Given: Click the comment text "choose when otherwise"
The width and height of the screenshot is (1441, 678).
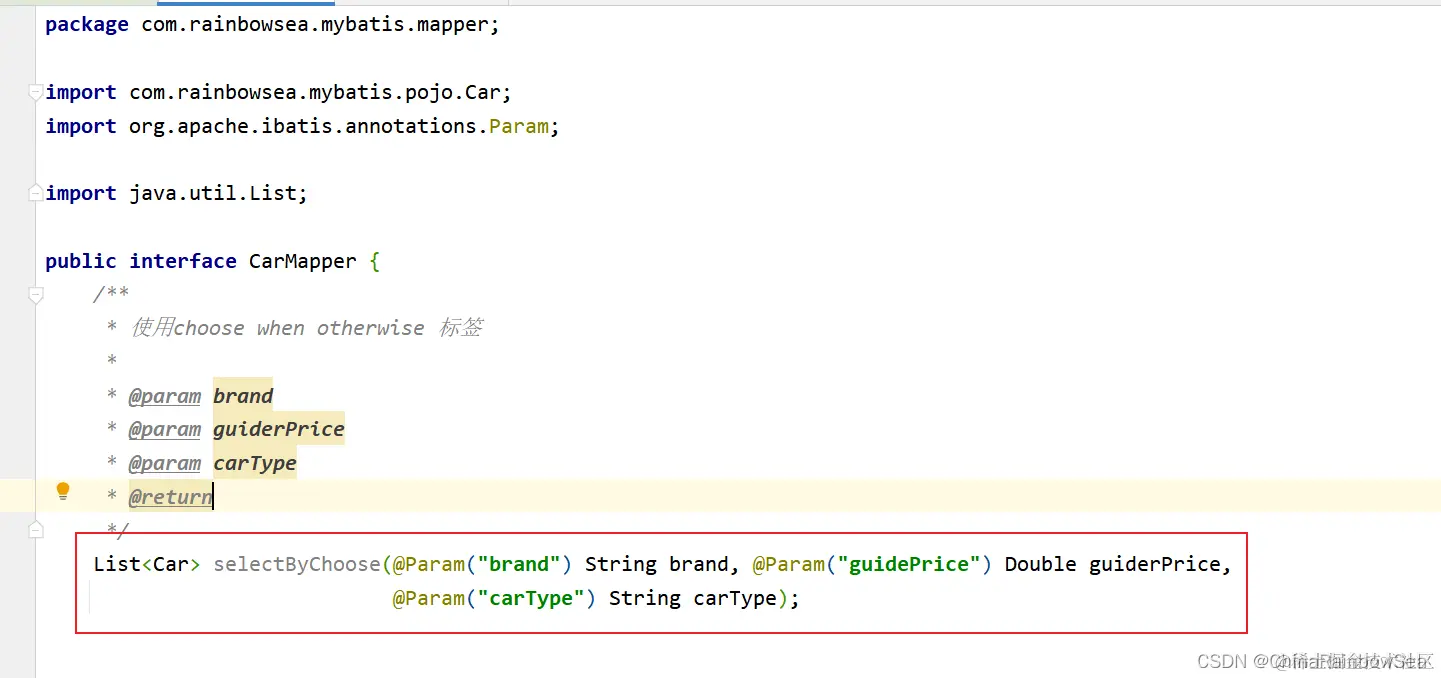Looking at the screenshot, I should pyautogui.click(x=299, y=328).
